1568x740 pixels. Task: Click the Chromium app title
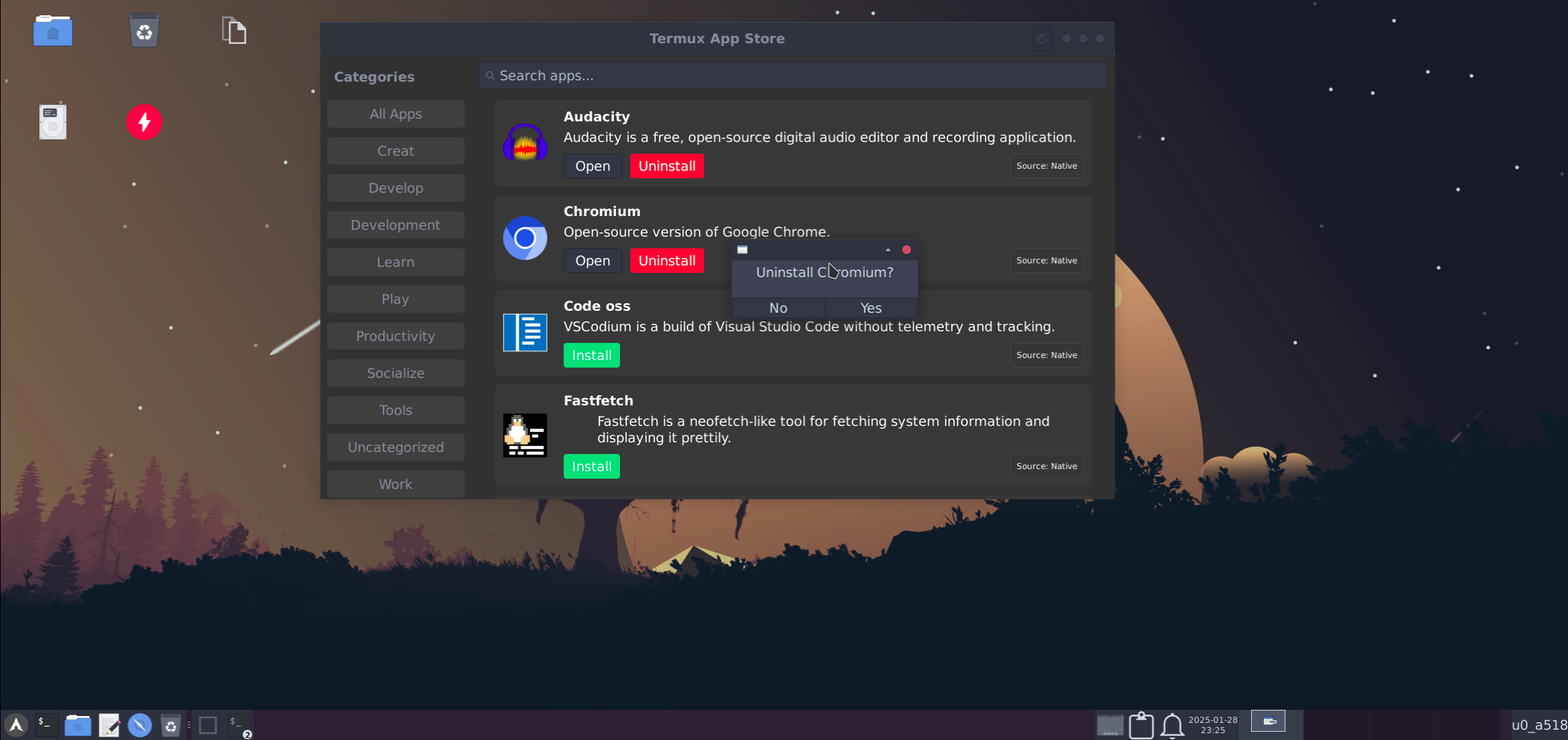(x=602, y=211)
